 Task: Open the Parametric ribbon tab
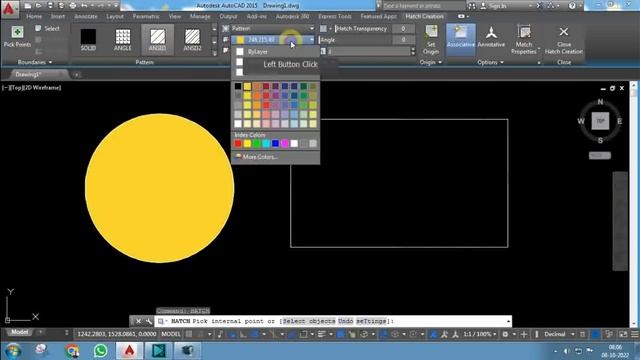(146, 16)
